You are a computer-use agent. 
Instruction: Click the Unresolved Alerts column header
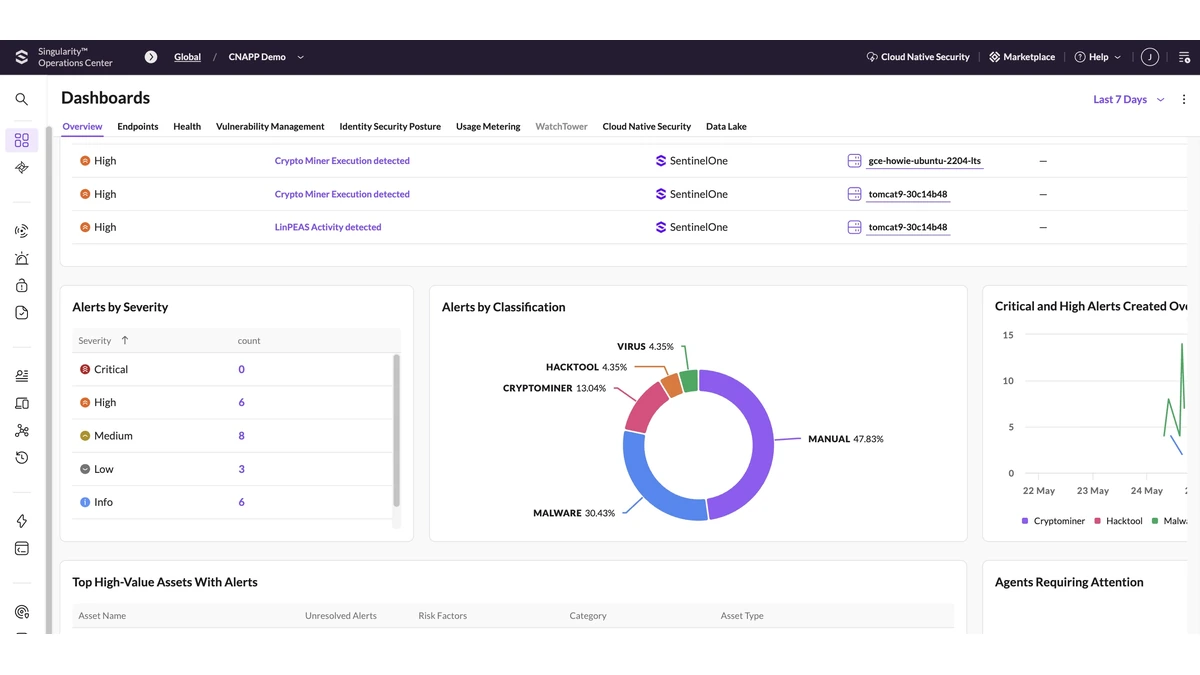coord(341,616)
